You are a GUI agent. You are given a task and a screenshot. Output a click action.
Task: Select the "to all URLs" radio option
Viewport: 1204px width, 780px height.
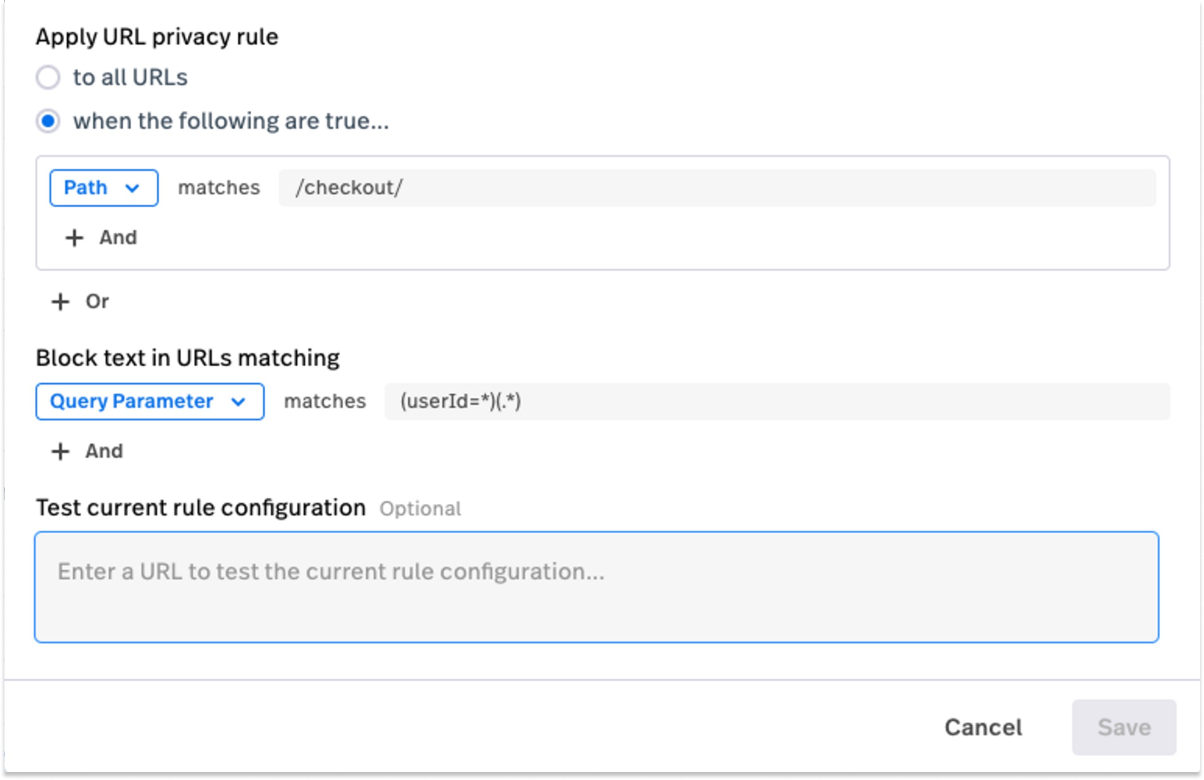tap(48, 77)
